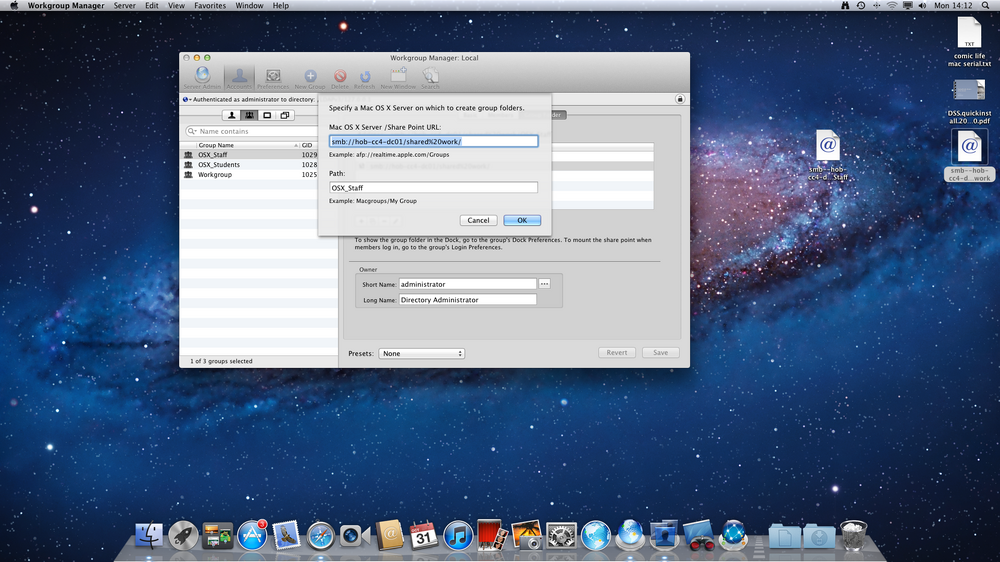Click the Search toolbar icon
Viewport: 1000px width, 562px height.
[x=430, y=78]
